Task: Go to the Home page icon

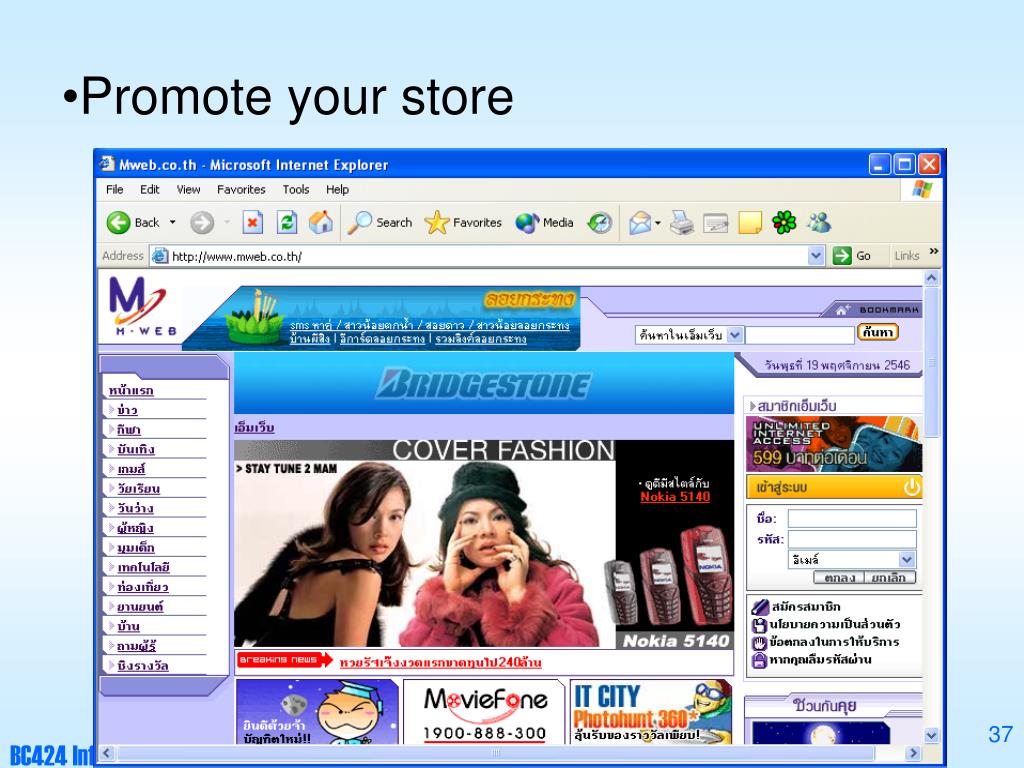Action: click(x=321, y=223)
